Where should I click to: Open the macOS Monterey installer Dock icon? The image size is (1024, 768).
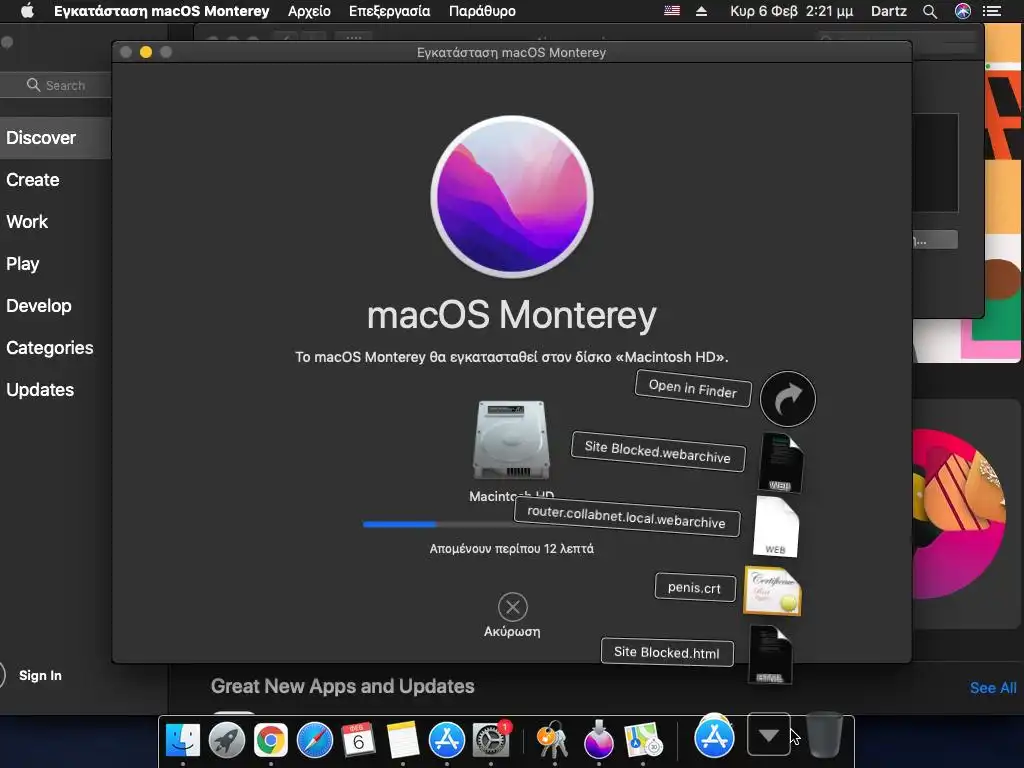tap(598, 740)
